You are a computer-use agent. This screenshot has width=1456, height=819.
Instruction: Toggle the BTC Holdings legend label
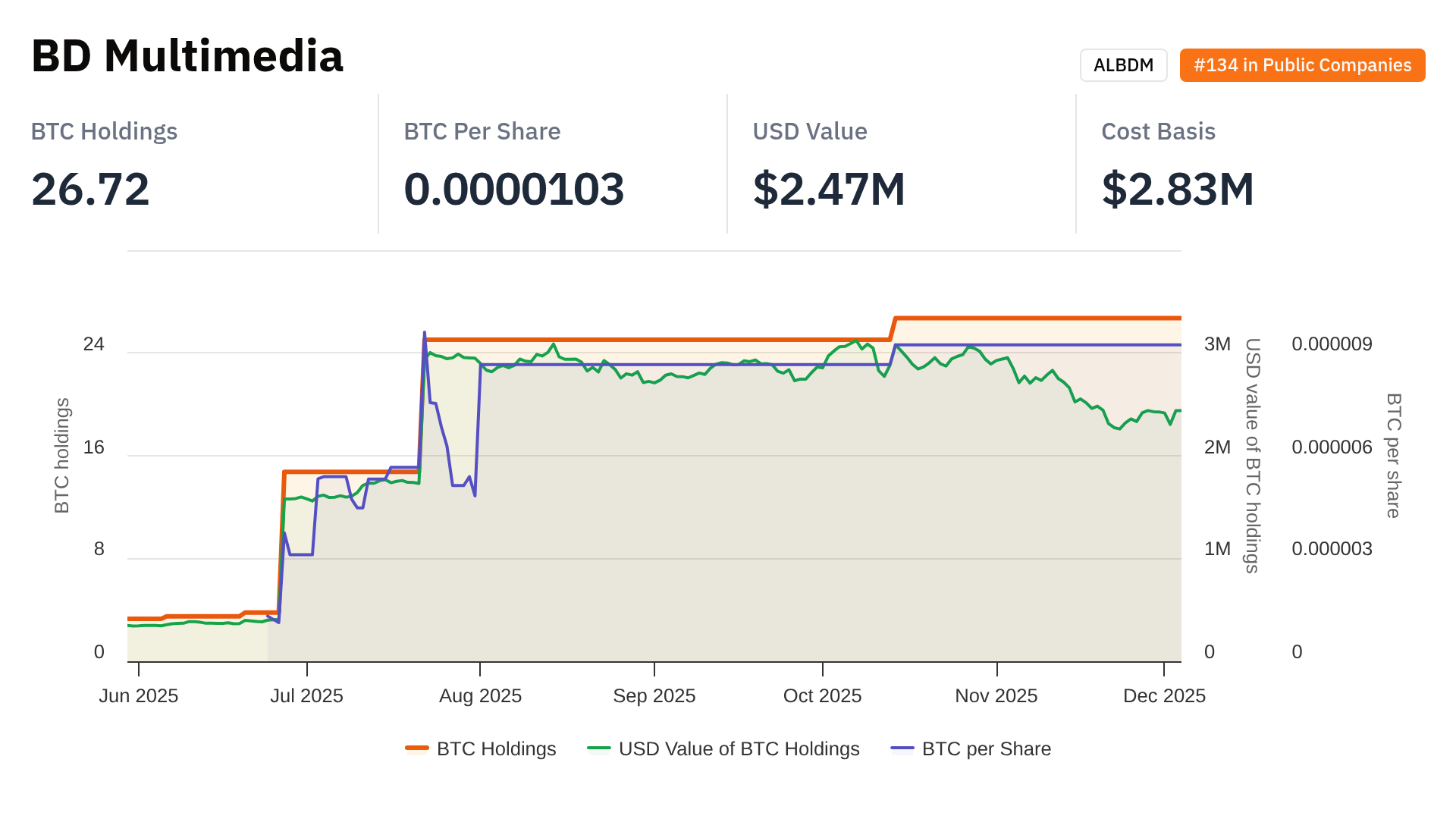coord(496,749)
